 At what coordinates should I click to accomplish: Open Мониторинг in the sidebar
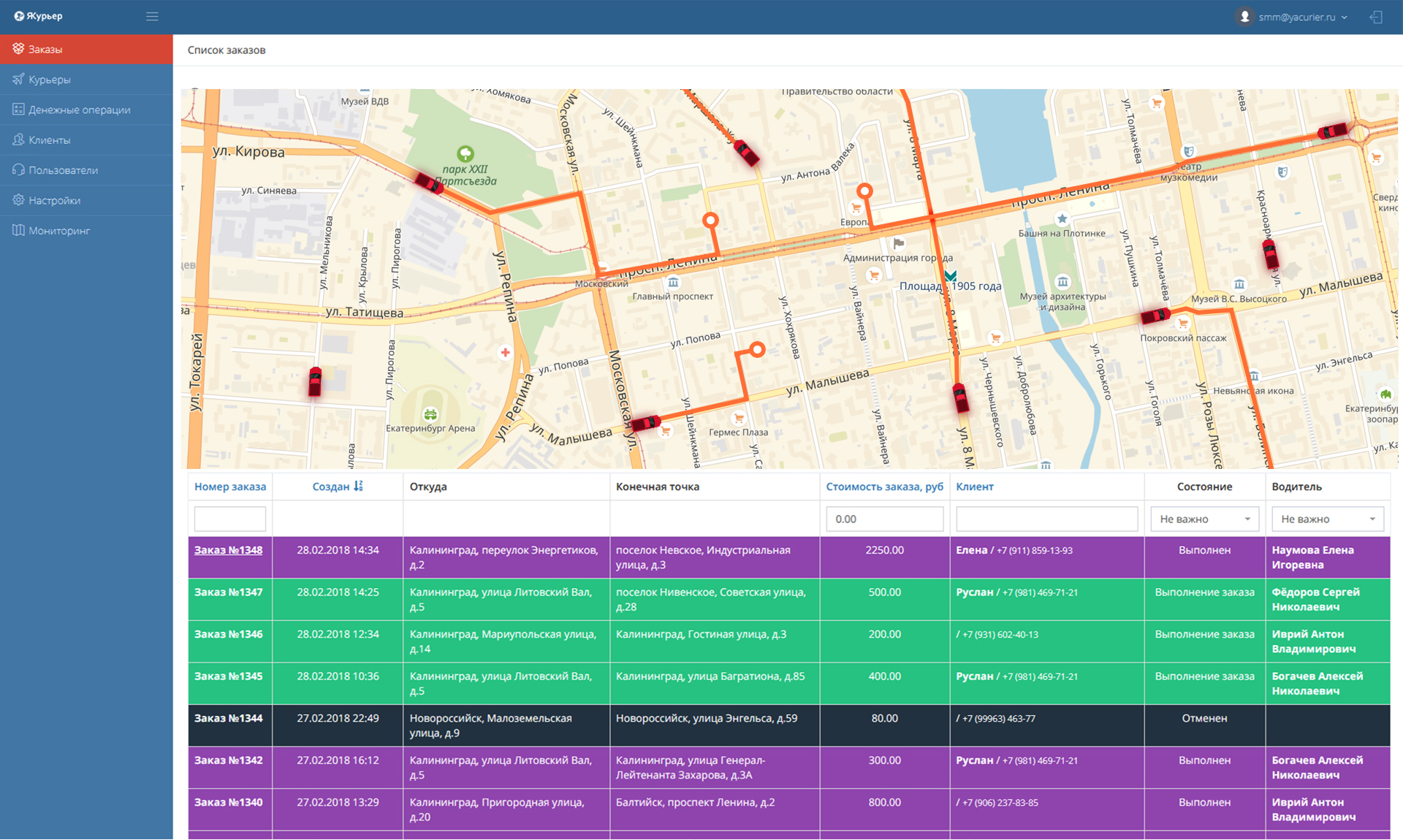click(x=59, y=231)
